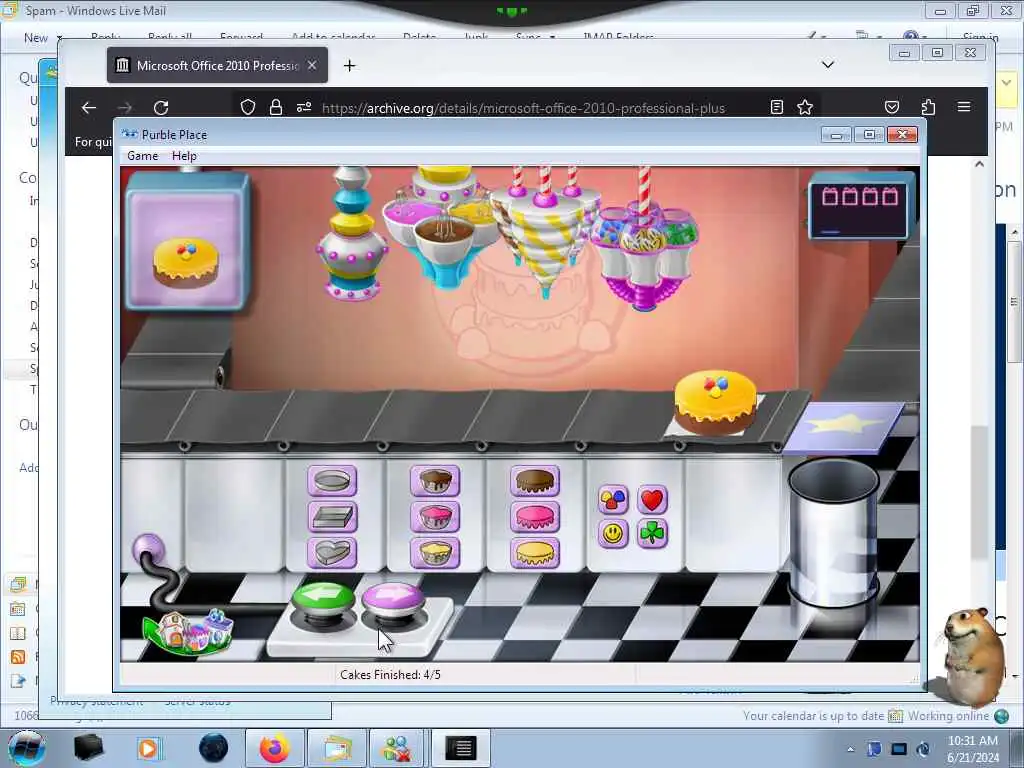
Task: Open Windows Live Mail from the taskbar
Action: point(336,748)
